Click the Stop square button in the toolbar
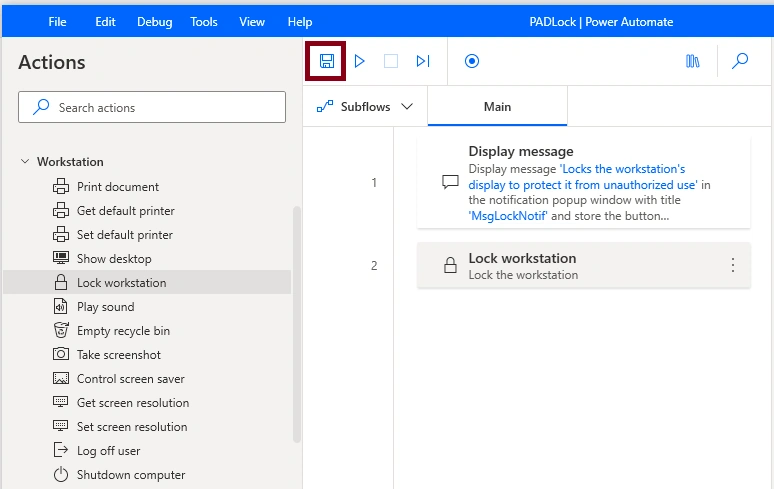The height and width of the screenshot is (489, 774). click(391, 61)
